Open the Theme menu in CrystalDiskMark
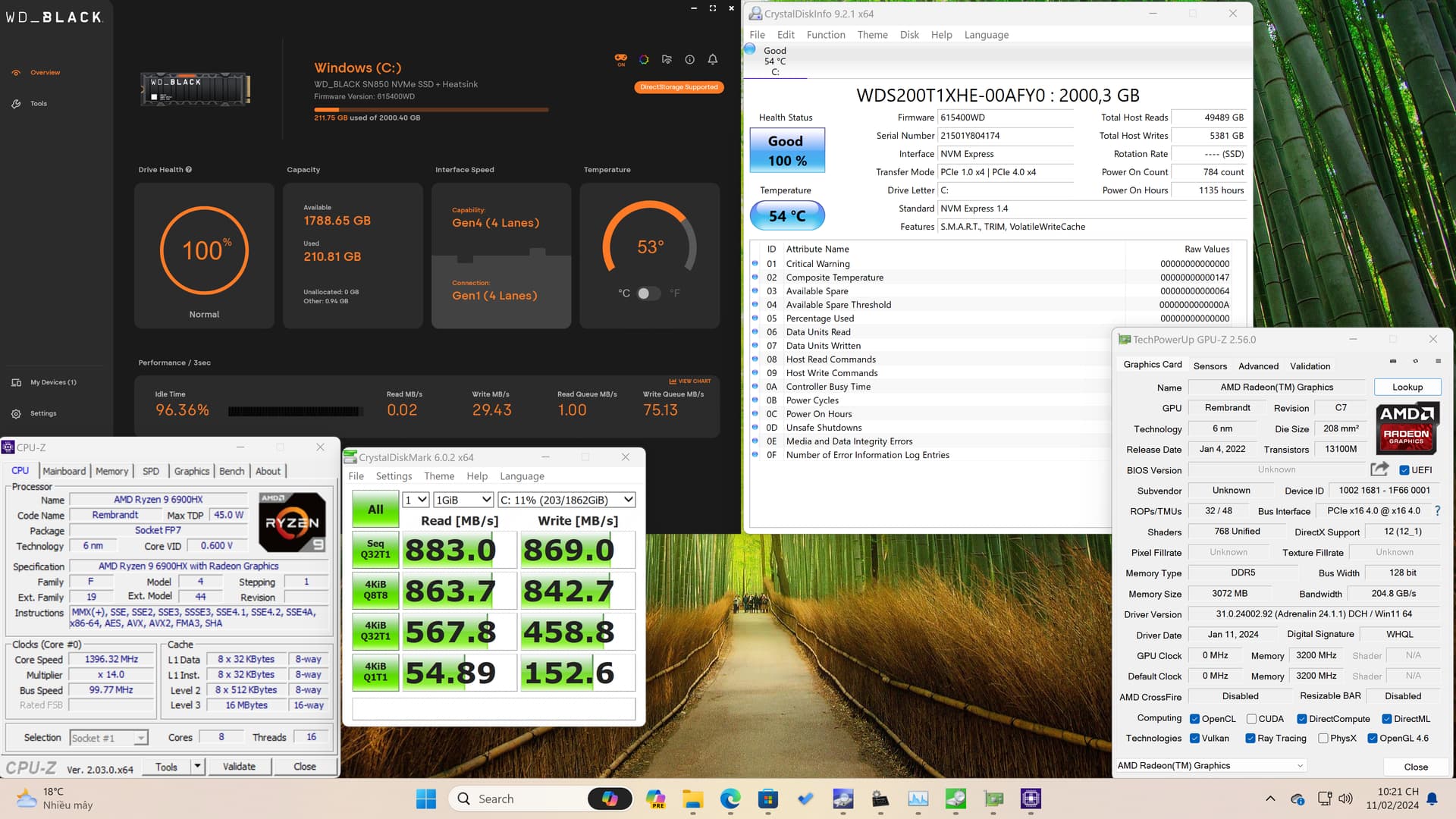 click(x=439, y=476)
